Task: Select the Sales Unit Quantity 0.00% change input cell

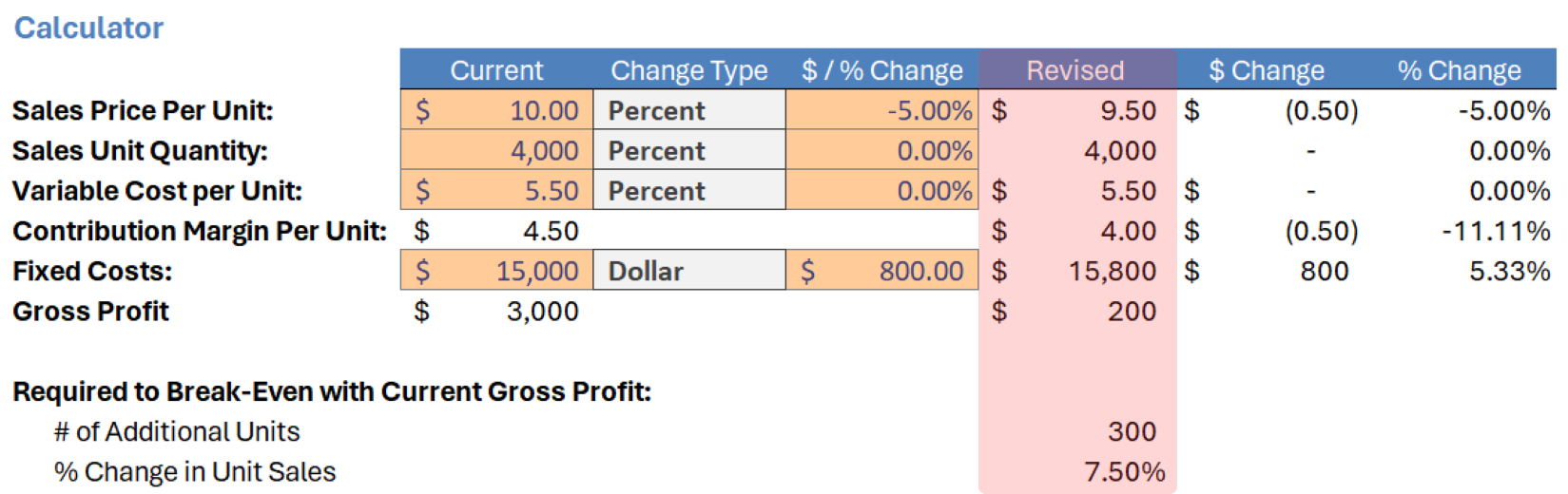Action: [881, 150]
